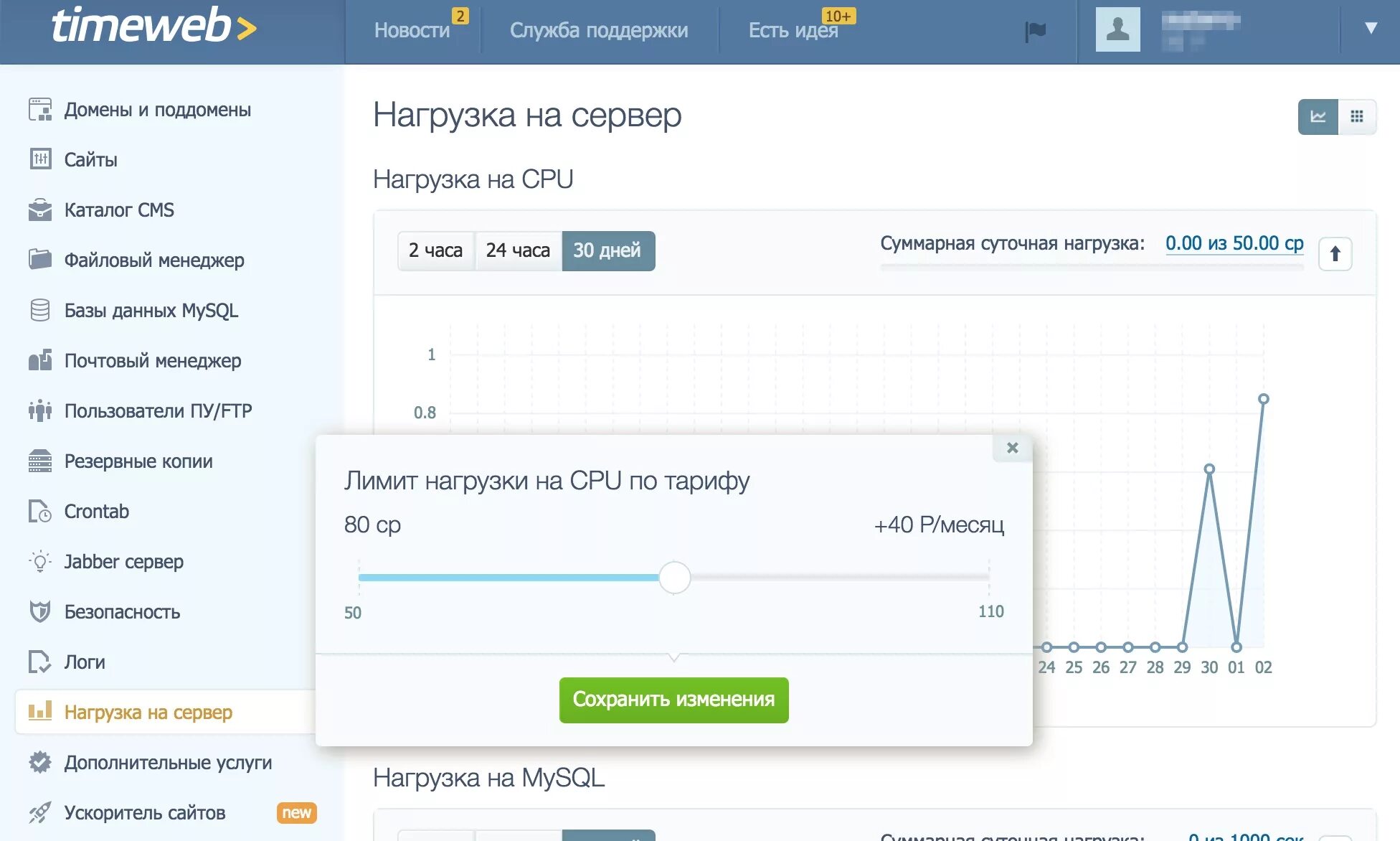The image size is (1400, 841).
Task: Click the Дополнительные услуги gear icon
Action: tap(40, 762)
